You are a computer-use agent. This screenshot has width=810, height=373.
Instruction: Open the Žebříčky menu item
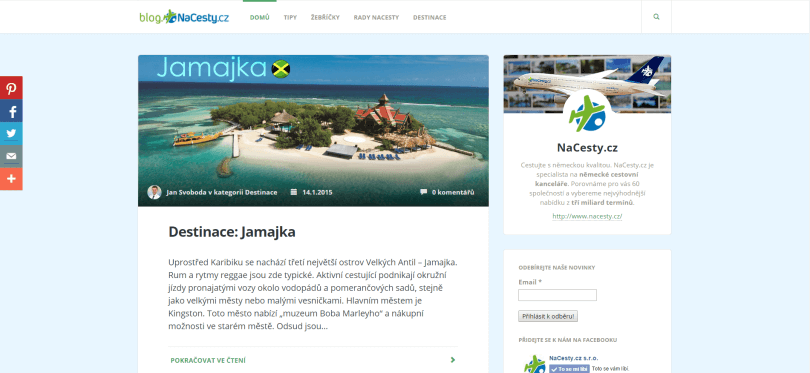point(325,18)
